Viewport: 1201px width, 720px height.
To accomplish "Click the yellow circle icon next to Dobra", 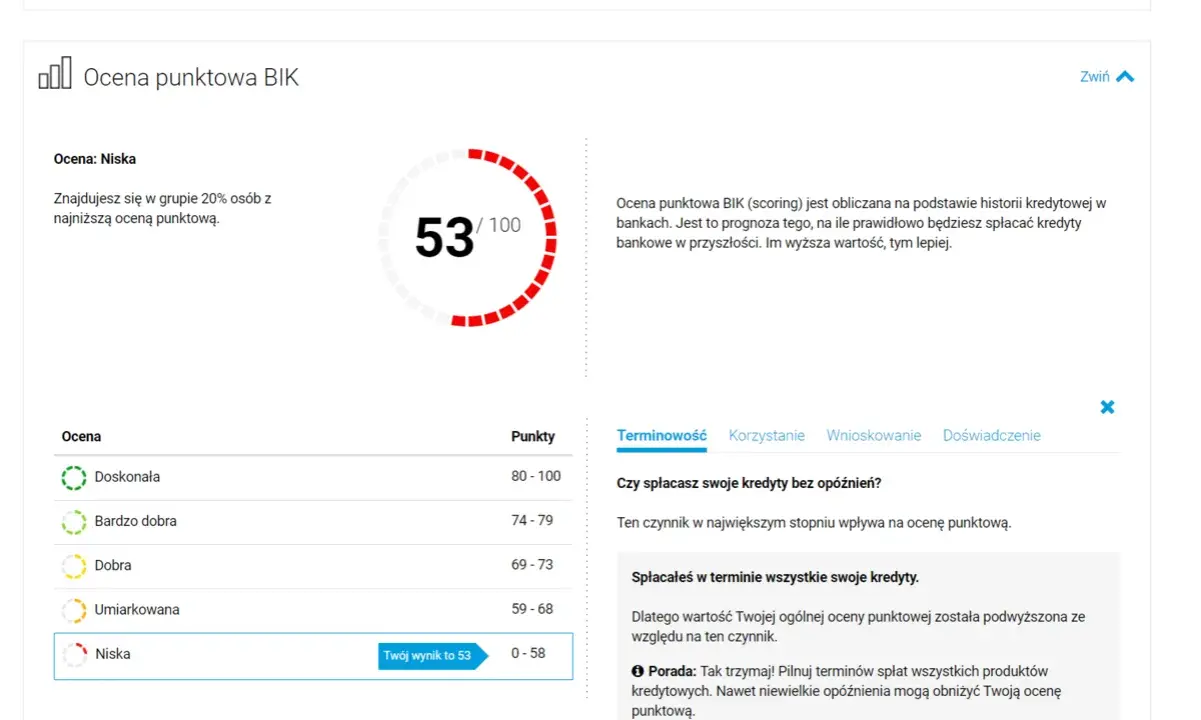I will tap(74, 566).
